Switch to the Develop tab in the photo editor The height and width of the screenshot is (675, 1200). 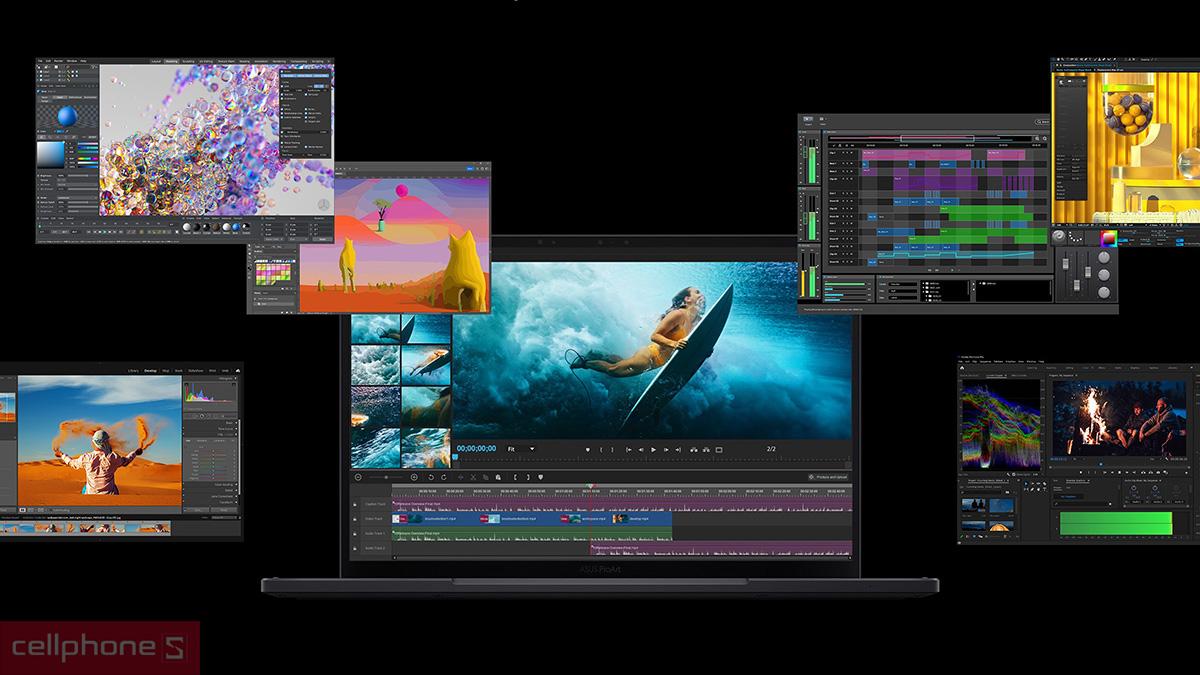[x=150, y=371]
